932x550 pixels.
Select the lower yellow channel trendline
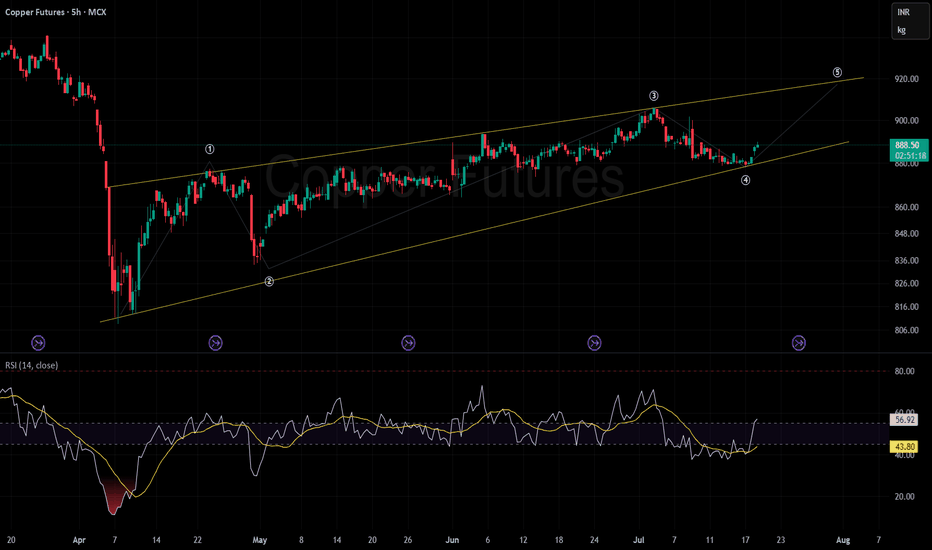click(474, 232)
